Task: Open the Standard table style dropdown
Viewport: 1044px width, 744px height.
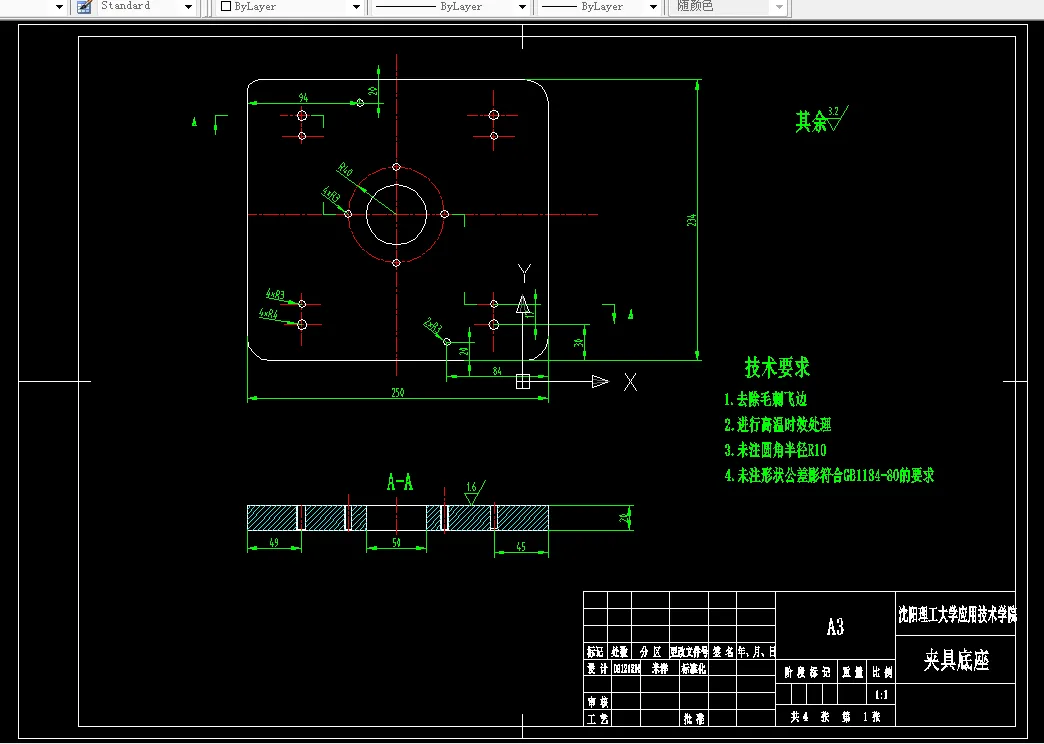Action: point(188,7)
